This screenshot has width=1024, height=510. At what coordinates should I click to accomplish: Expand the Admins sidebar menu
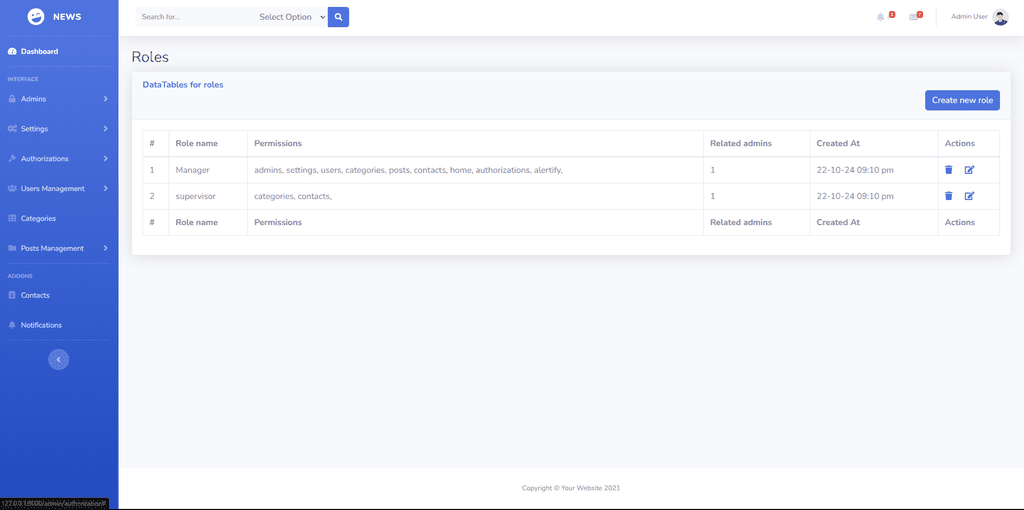click(59, 99)
